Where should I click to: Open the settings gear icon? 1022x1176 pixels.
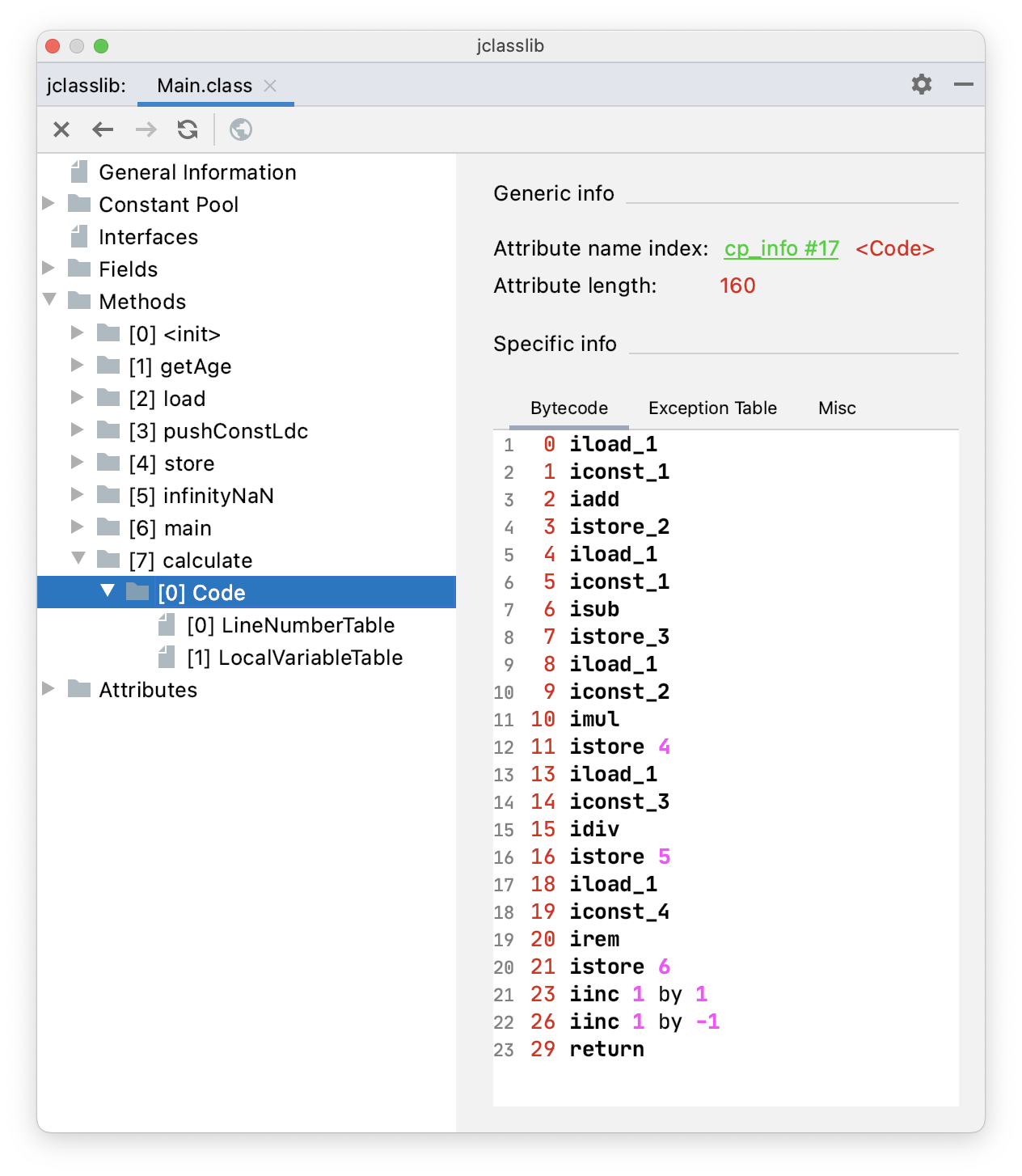tap(922, 84)
